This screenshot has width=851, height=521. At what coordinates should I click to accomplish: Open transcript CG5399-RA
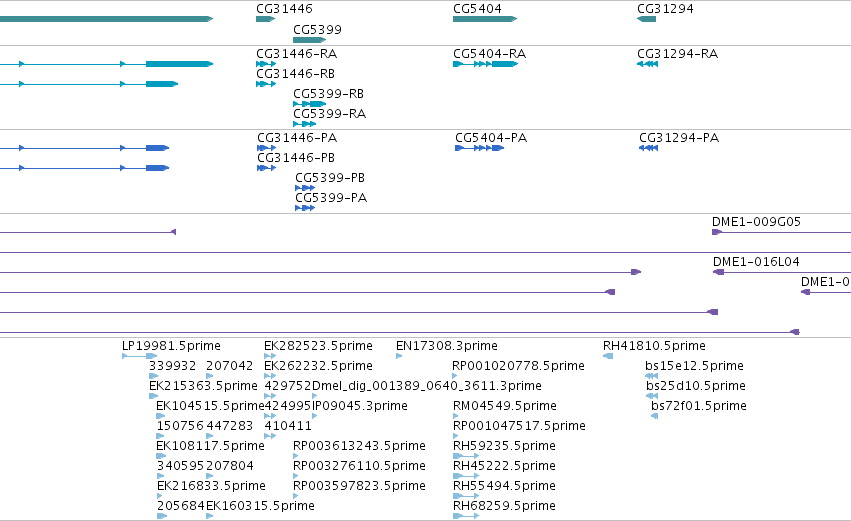coord(329,114)
